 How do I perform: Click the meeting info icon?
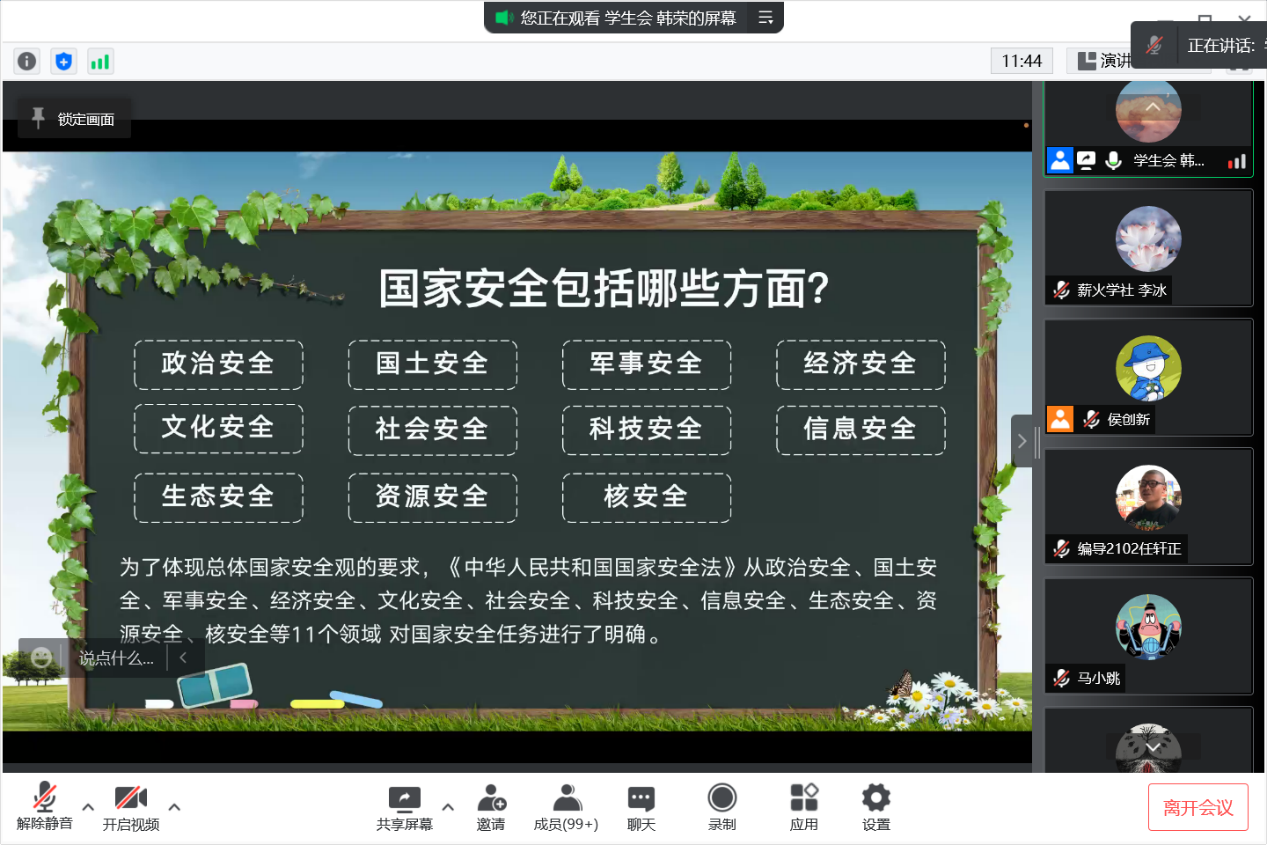click(27, 61)
